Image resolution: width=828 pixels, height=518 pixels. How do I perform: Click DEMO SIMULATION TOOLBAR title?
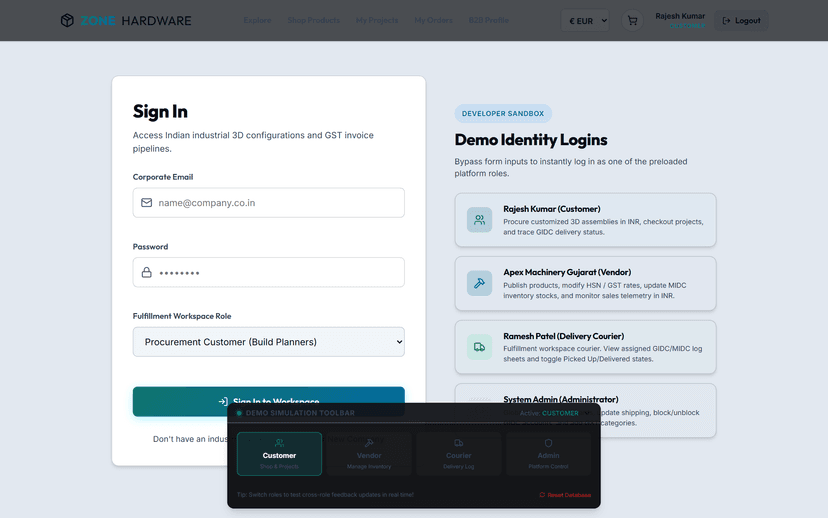coord(300,413)
